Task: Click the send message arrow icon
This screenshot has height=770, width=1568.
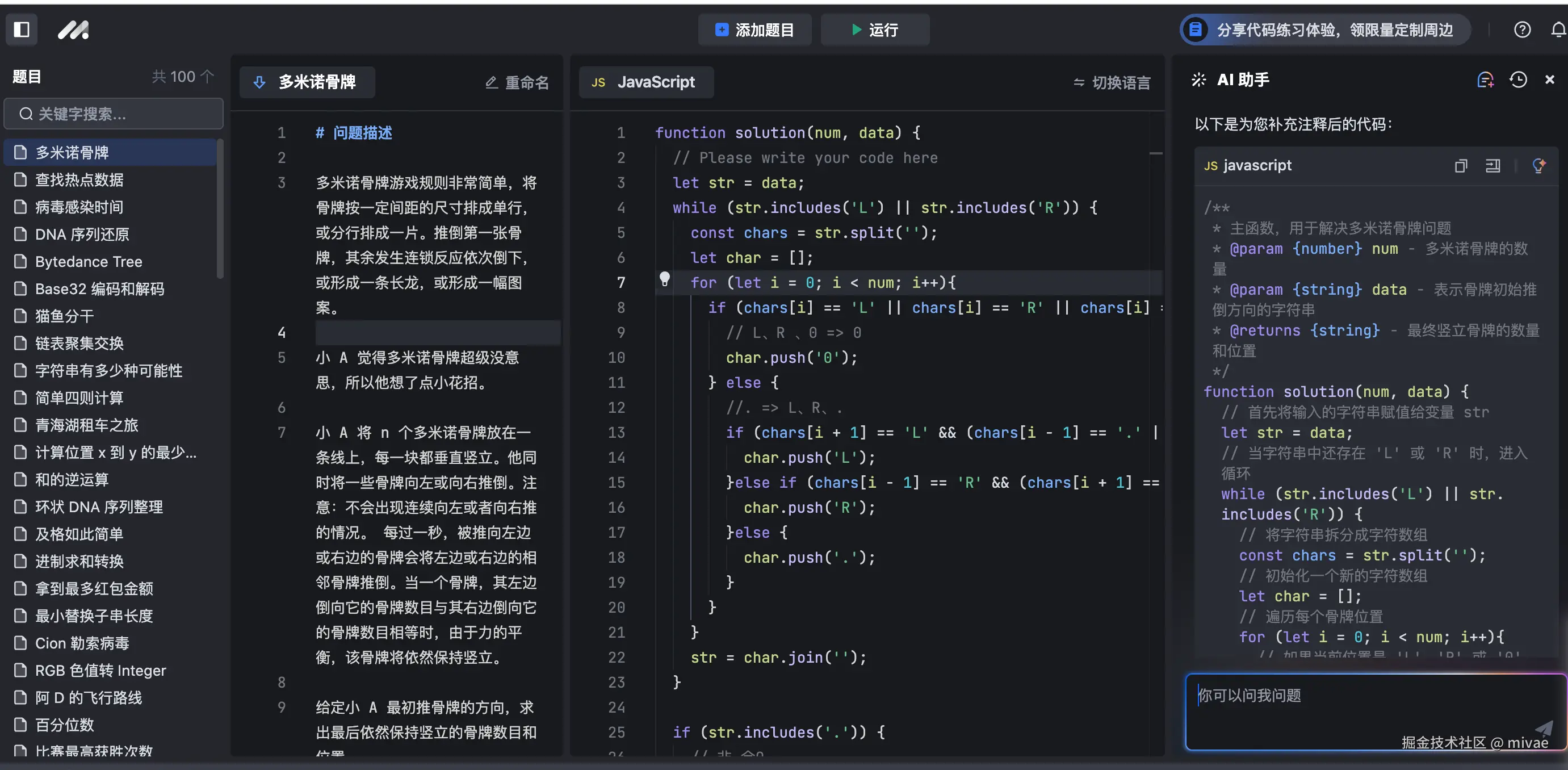Action: 1544,727
